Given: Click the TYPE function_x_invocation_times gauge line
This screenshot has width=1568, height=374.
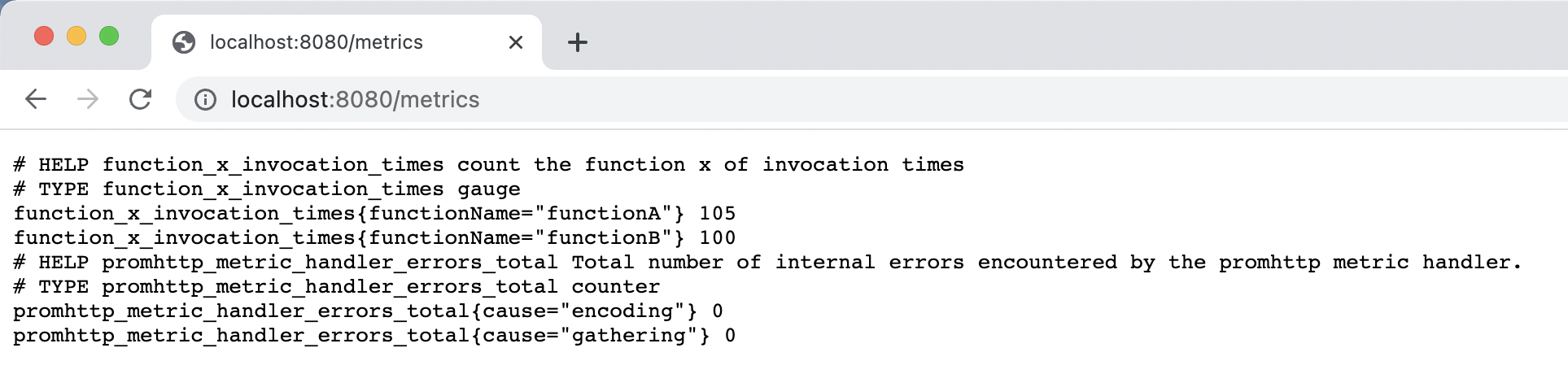Looking at the screenshot, I should tap(267, 189).
